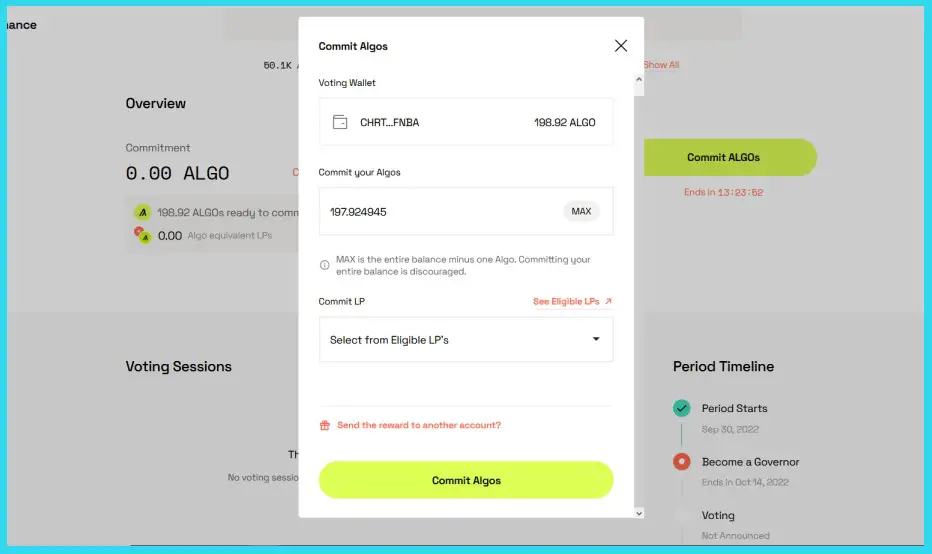Click the arrow icon after See Eligible LPs
The height and width of the screenshot is (554, 932).
click(608, 301)
